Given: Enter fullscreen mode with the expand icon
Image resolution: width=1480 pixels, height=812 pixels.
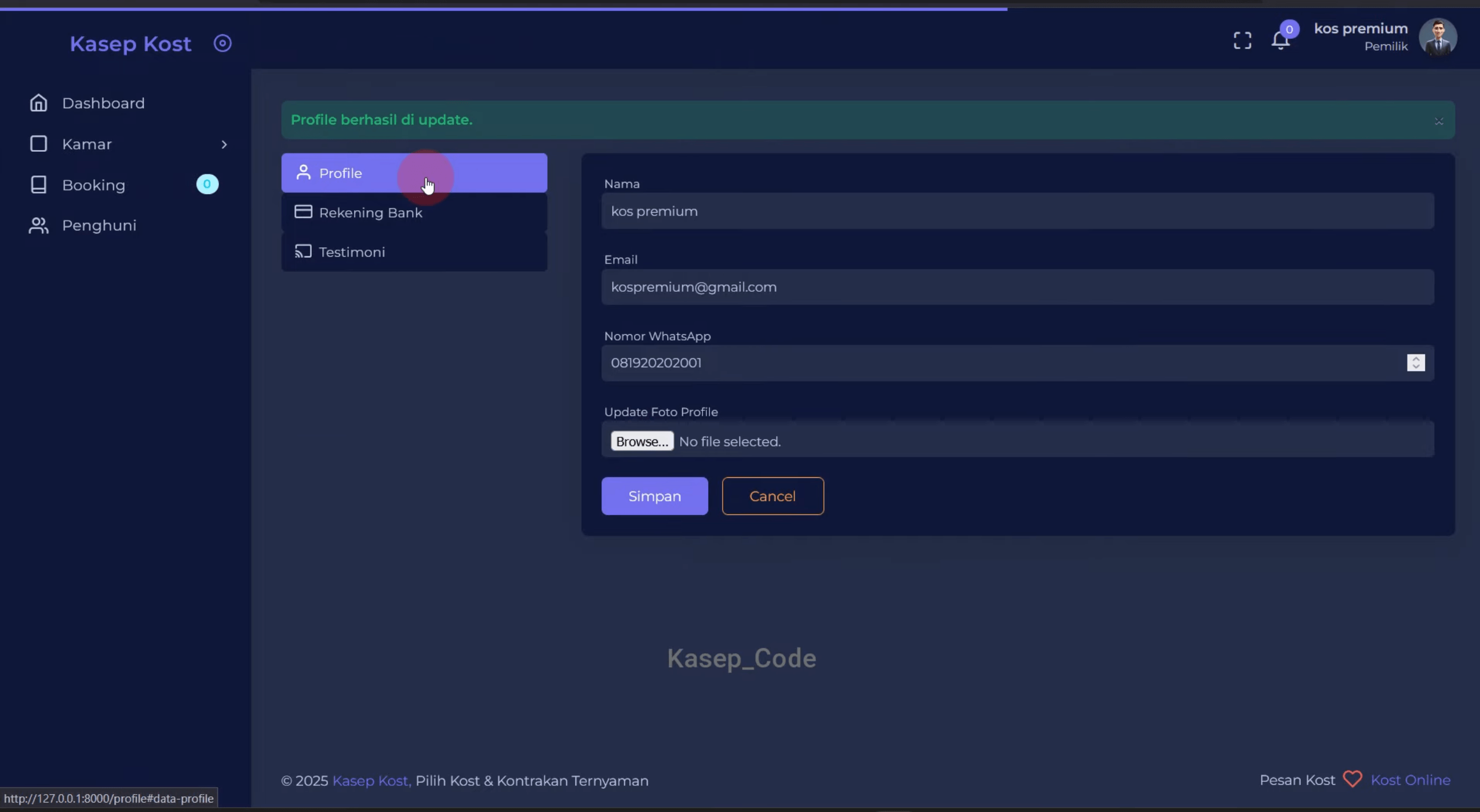Looking at the screenshot, I should pyautogui.click(x=1242, y=41).
